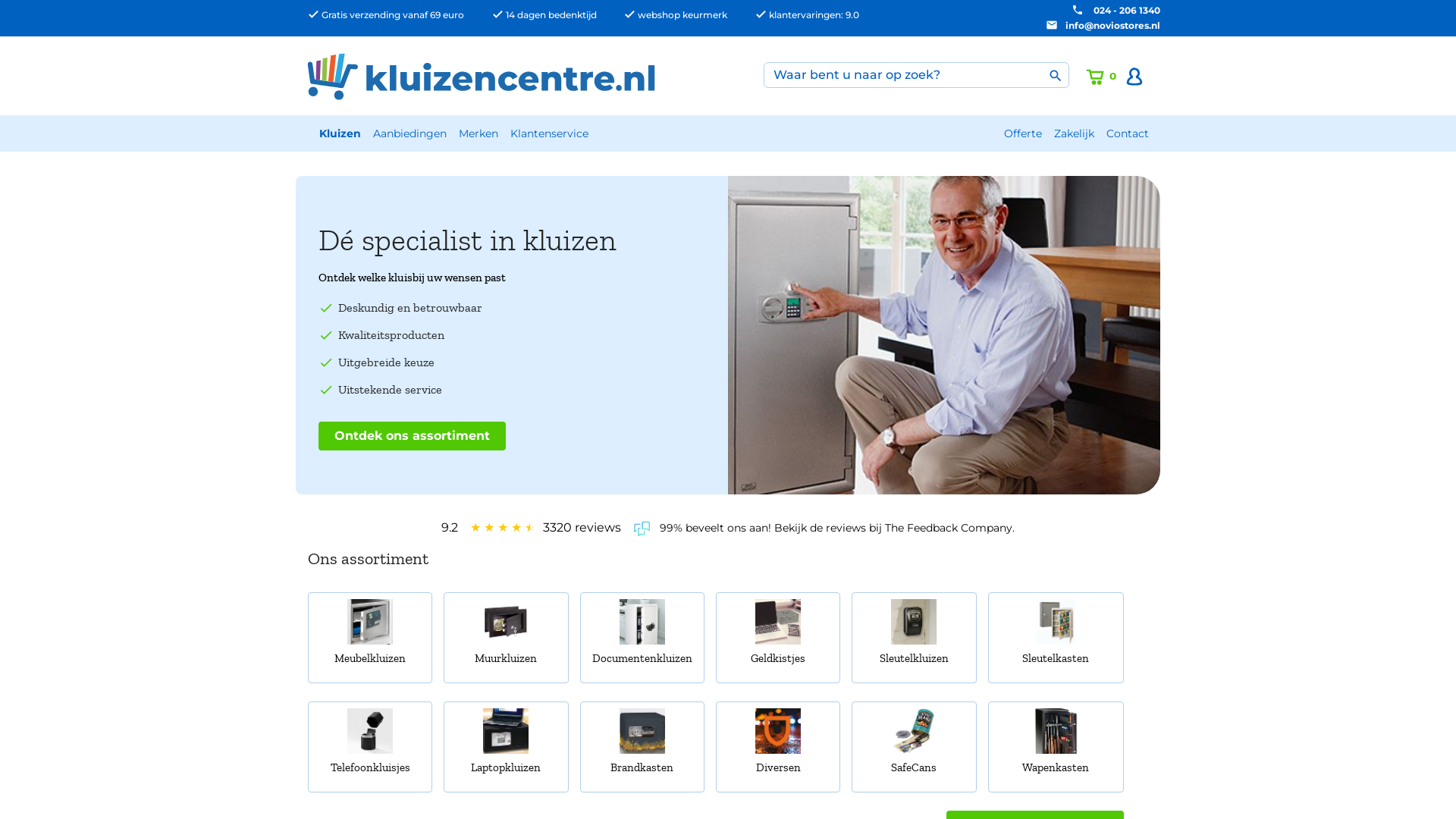Click Ontdek ons assortiment button
This screenshot has width=1456, height=819.
tap(412, 436)
